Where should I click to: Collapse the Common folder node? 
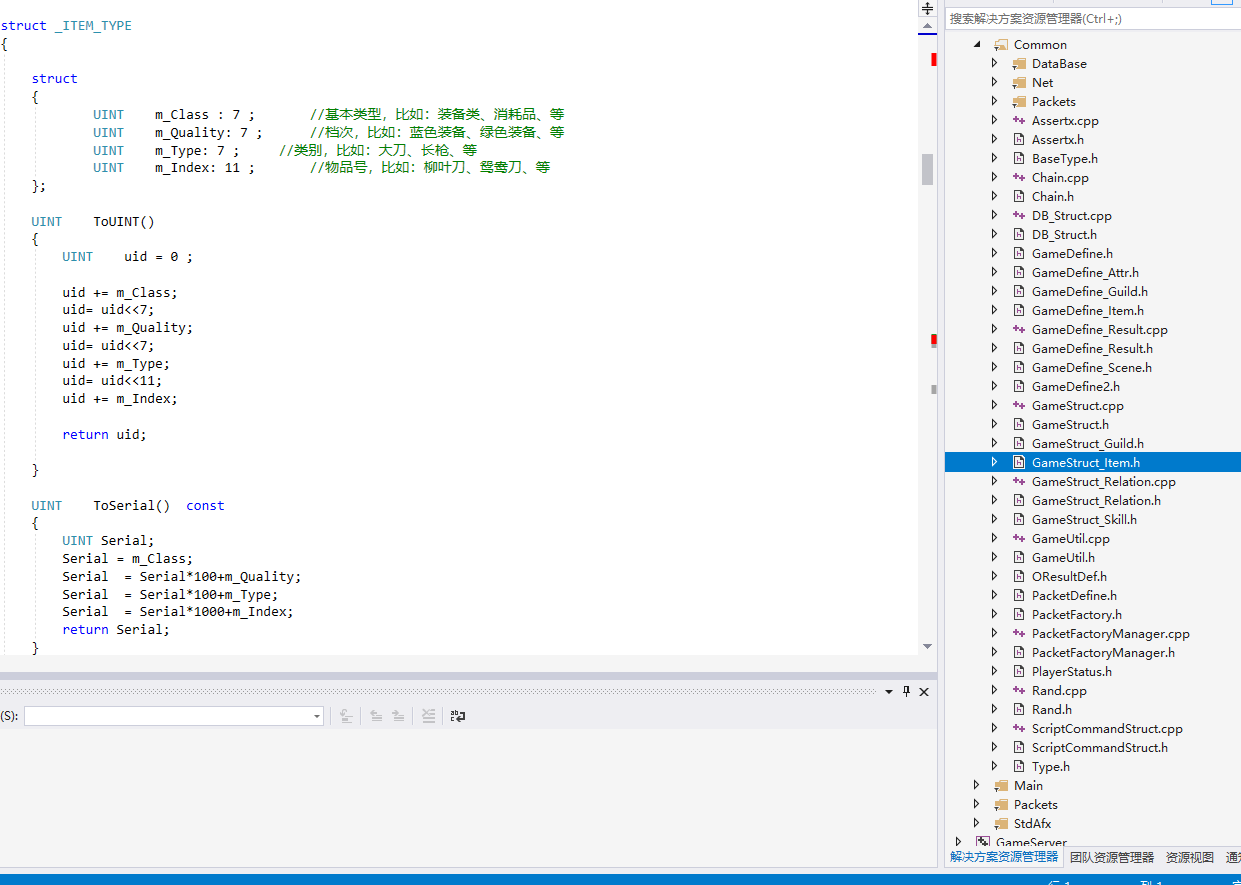976,45
